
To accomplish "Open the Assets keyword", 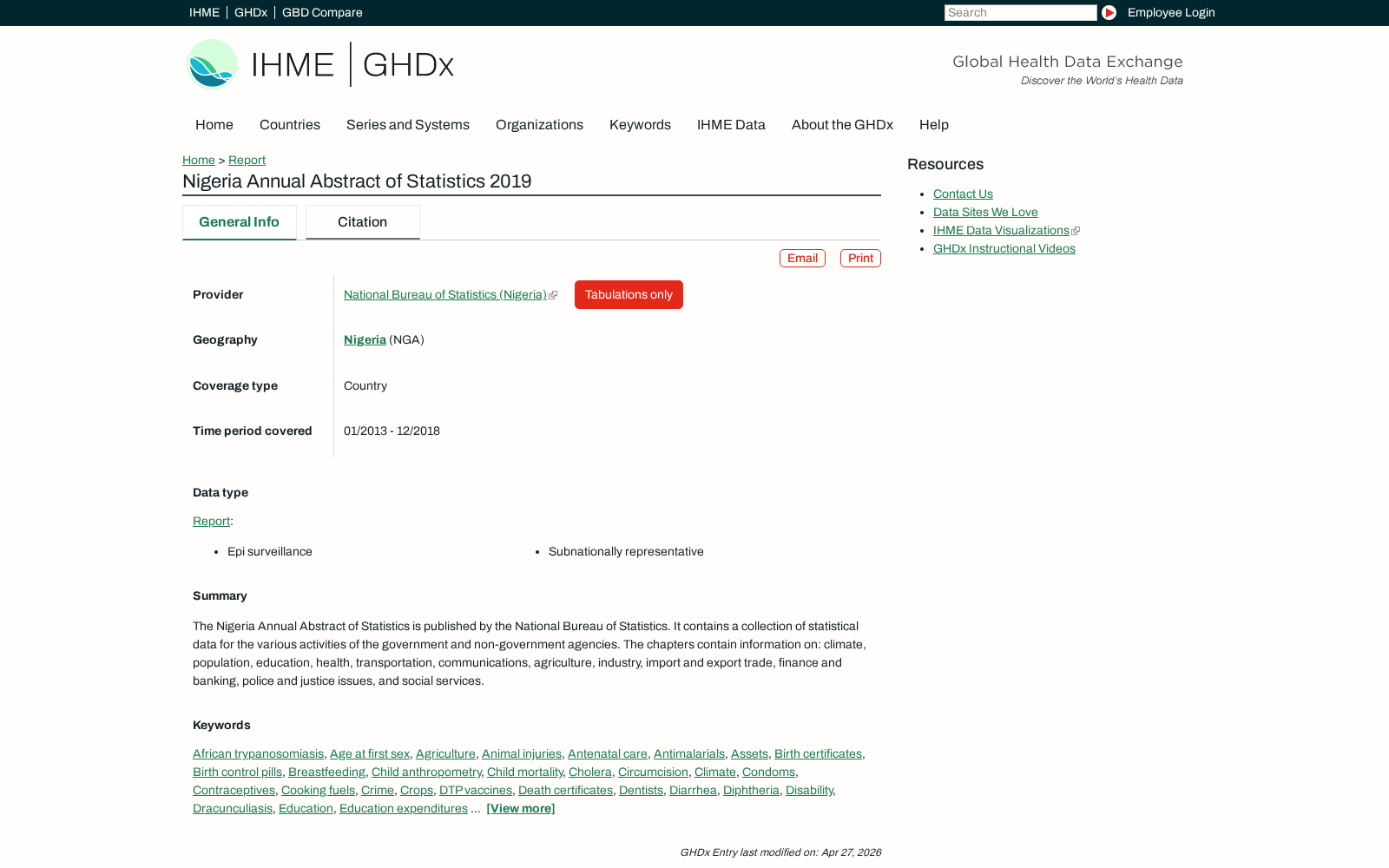I will point(749,753).
